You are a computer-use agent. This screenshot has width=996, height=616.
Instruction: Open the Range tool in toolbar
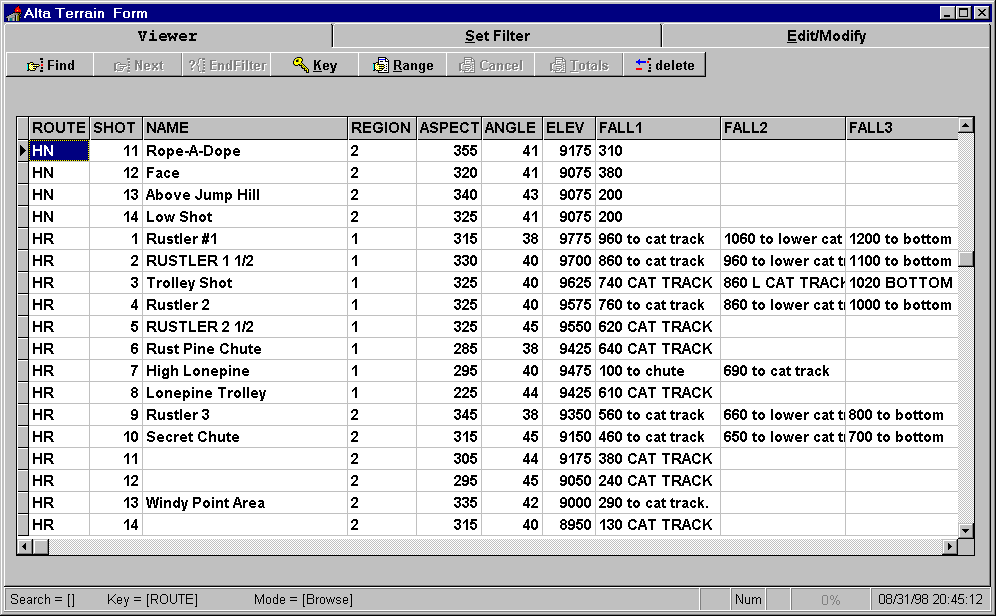403,65
